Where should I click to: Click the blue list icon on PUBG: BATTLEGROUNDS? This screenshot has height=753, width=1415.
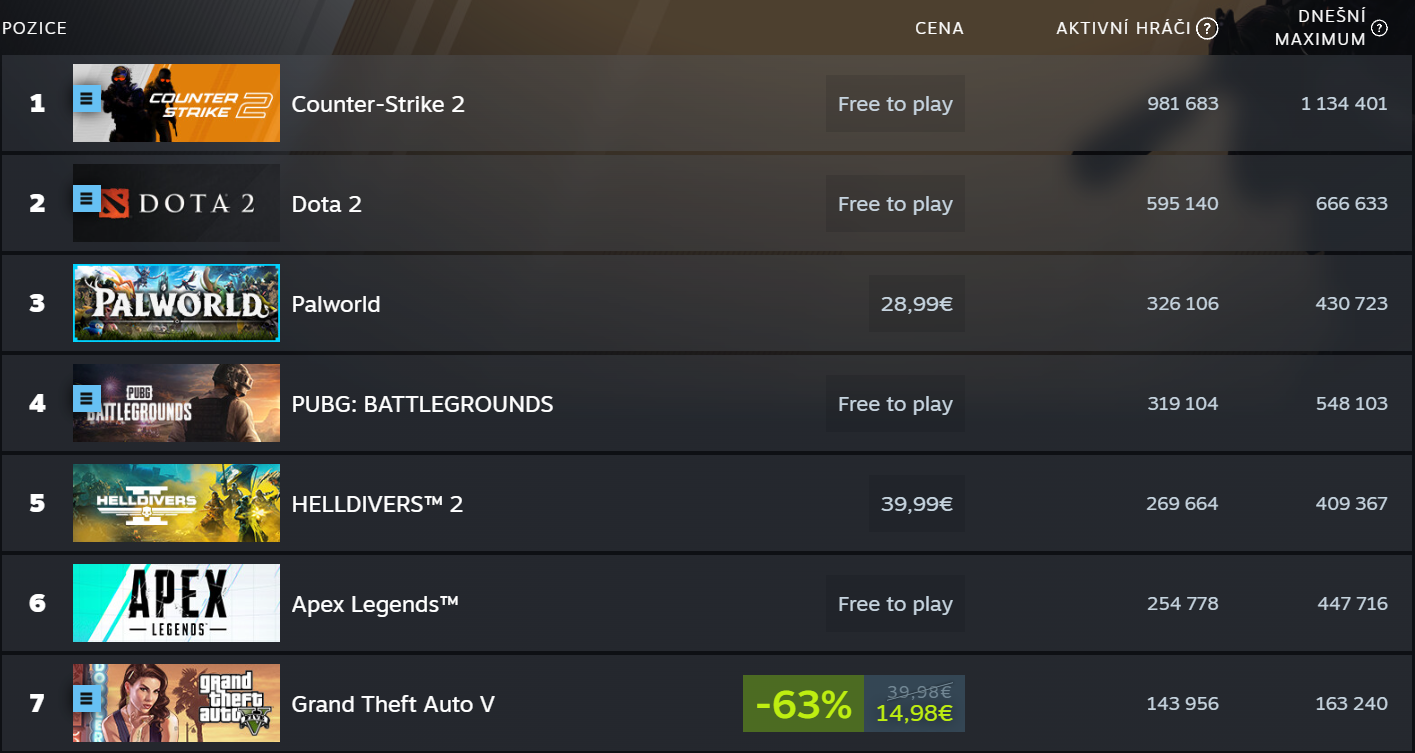pos(86,399)
